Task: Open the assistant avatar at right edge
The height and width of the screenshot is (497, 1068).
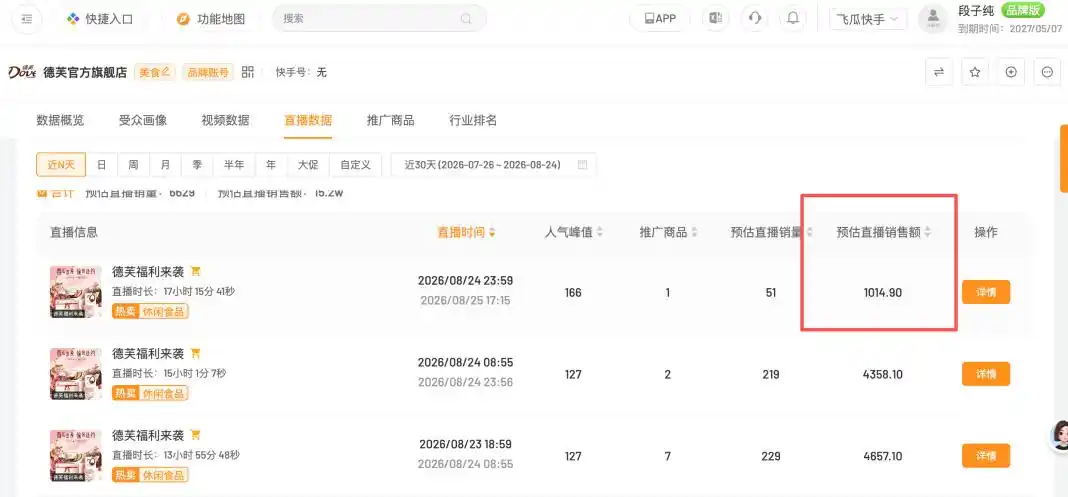Action: click(x=1059, y=436)
